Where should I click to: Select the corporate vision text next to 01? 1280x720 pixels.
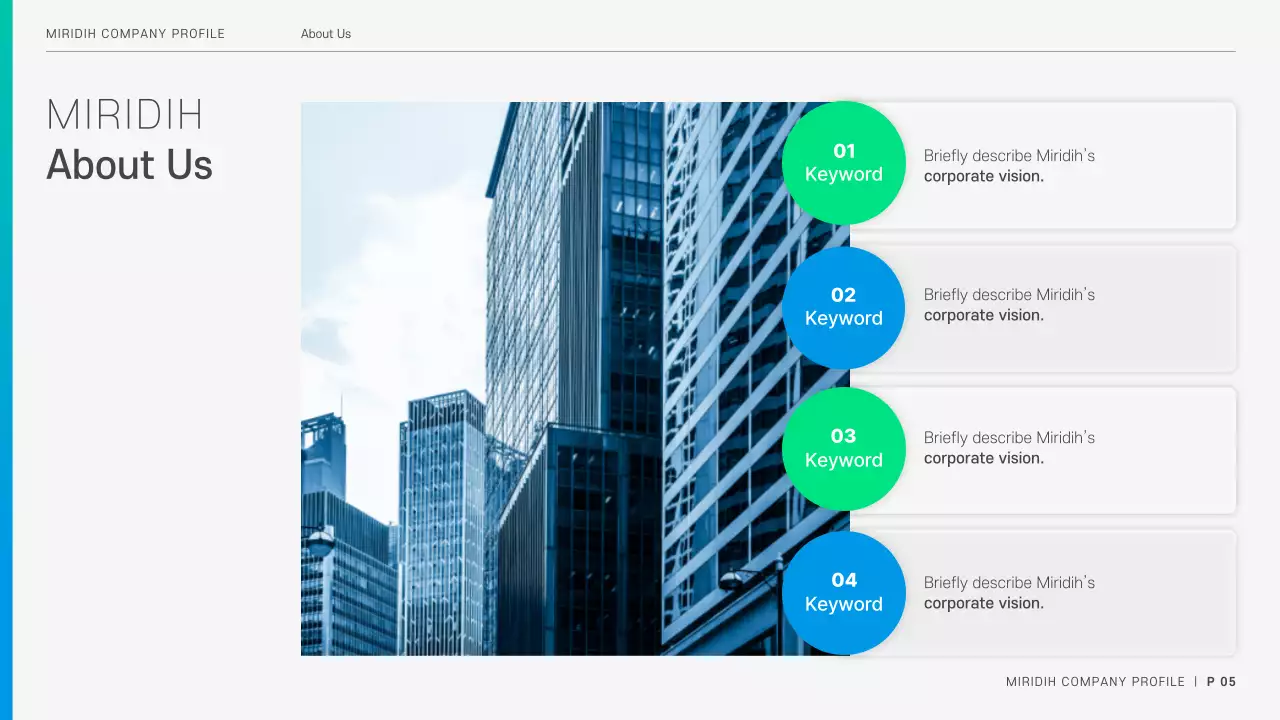point(1008,166)
